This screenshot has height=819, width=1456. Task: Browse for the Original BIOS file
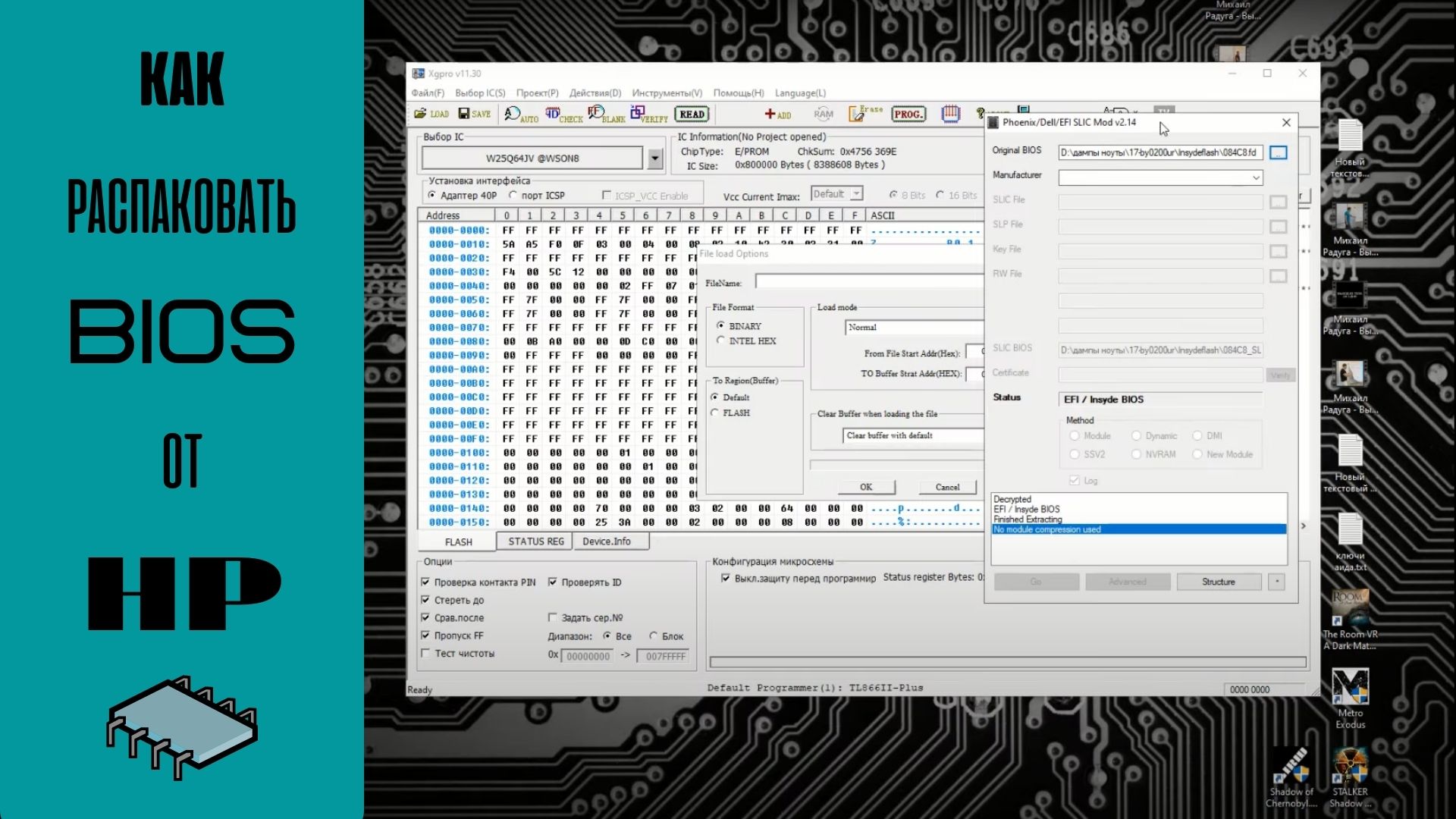tap(1278, 153)
